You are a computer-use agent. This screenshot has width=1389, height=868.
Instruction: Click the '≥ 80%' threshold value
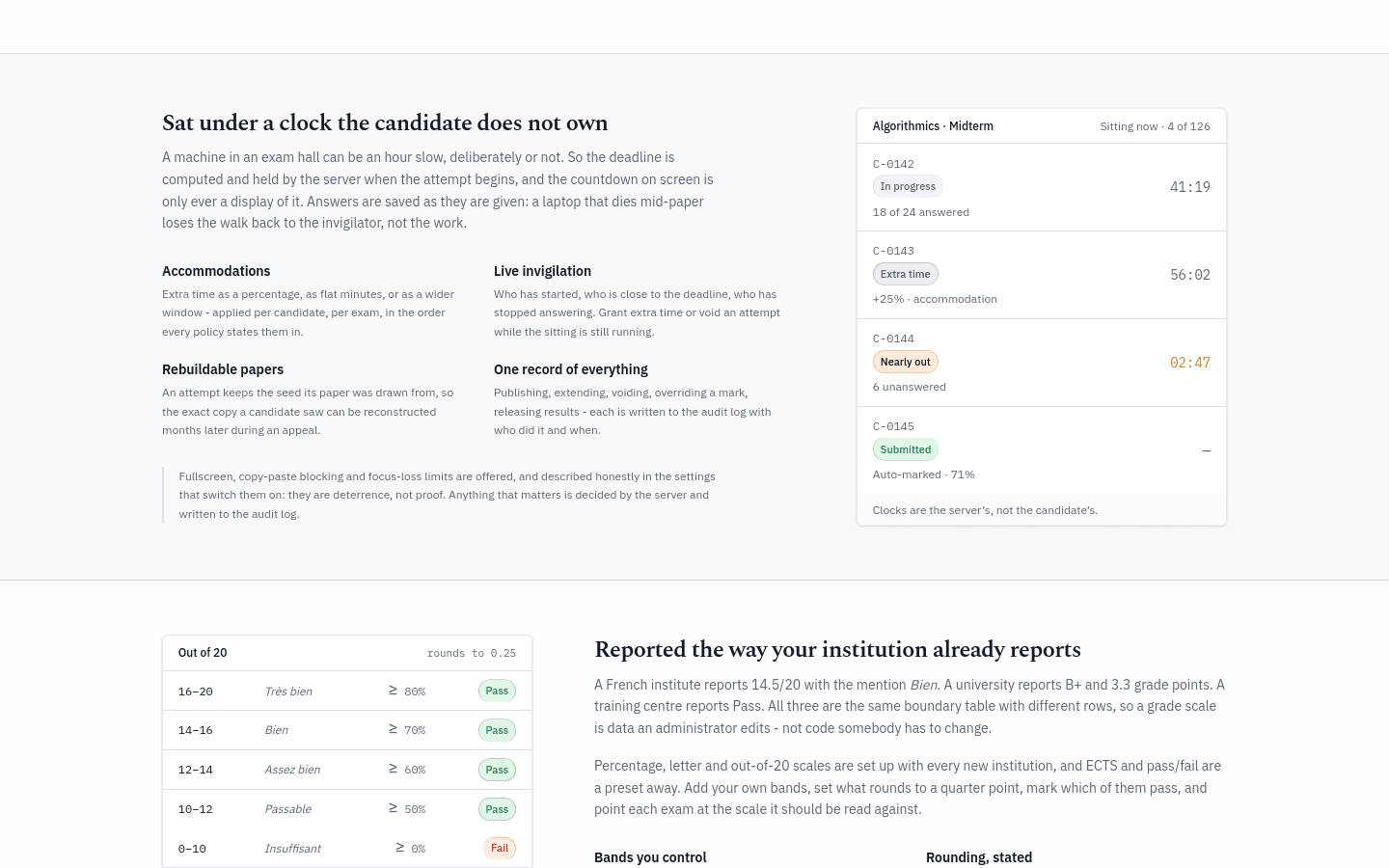pyautogui.click(x=406, y=691)
